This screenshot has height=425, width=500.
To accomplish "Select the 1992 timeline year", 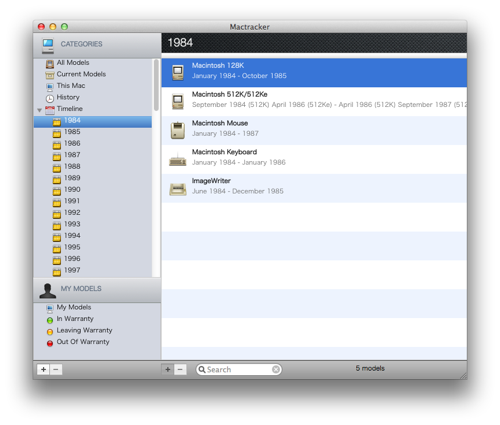I will 72,212.
